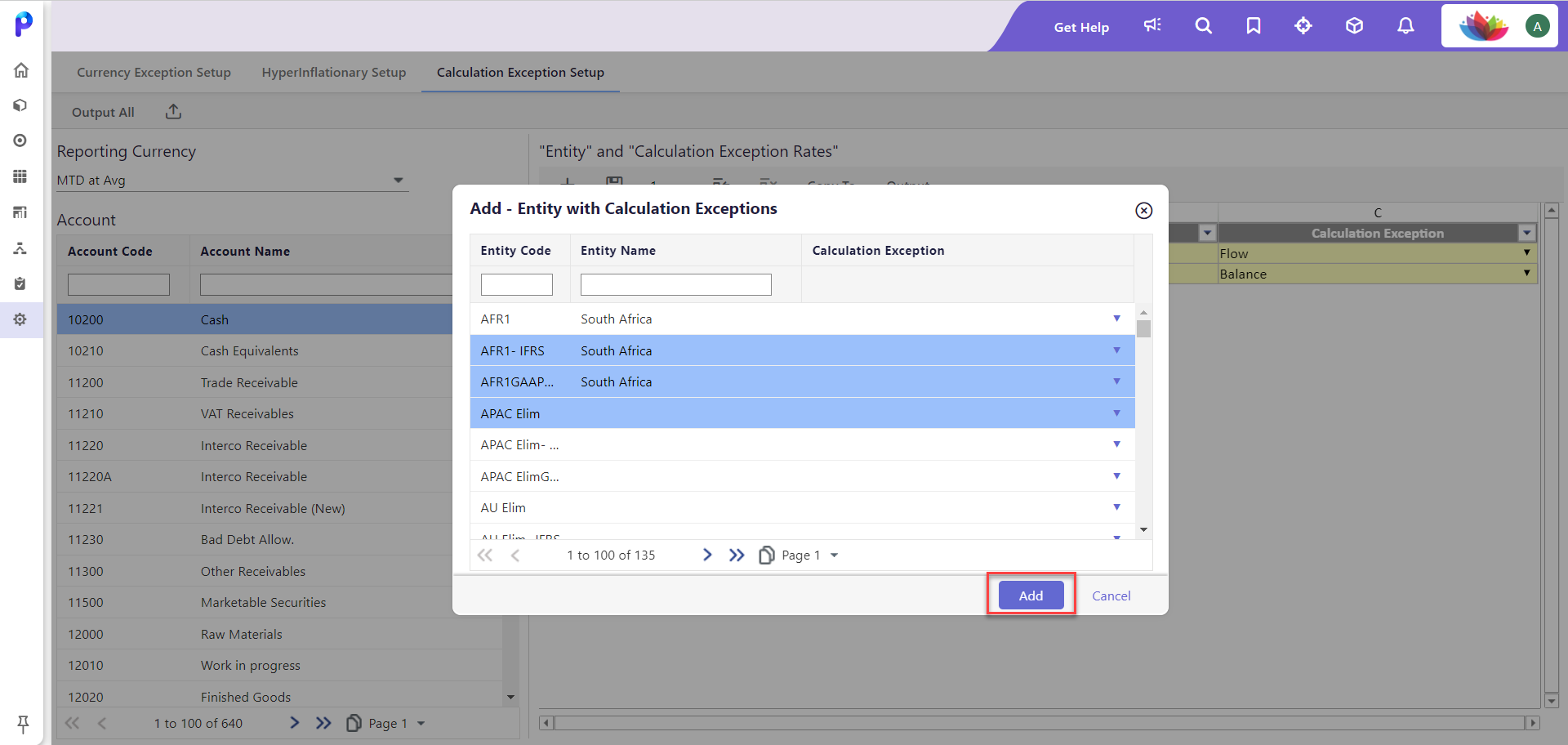Image resolution: width=1568 pixels, height=745 pixels.
Task: Open the announcements megaphone icon
Action: [x=1152, y=26]
